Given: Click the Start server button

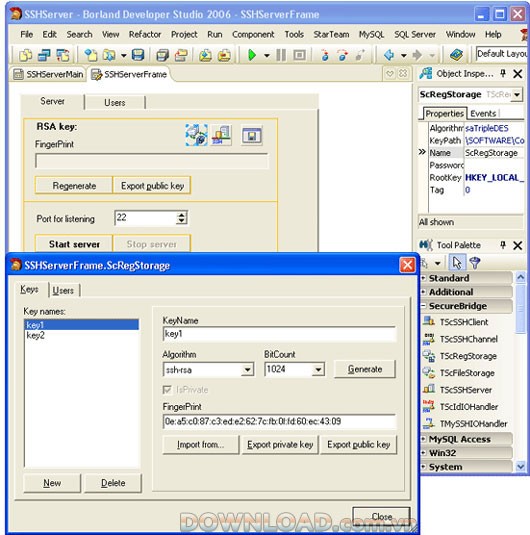Looking at the screenshot, I should [74, 244].
